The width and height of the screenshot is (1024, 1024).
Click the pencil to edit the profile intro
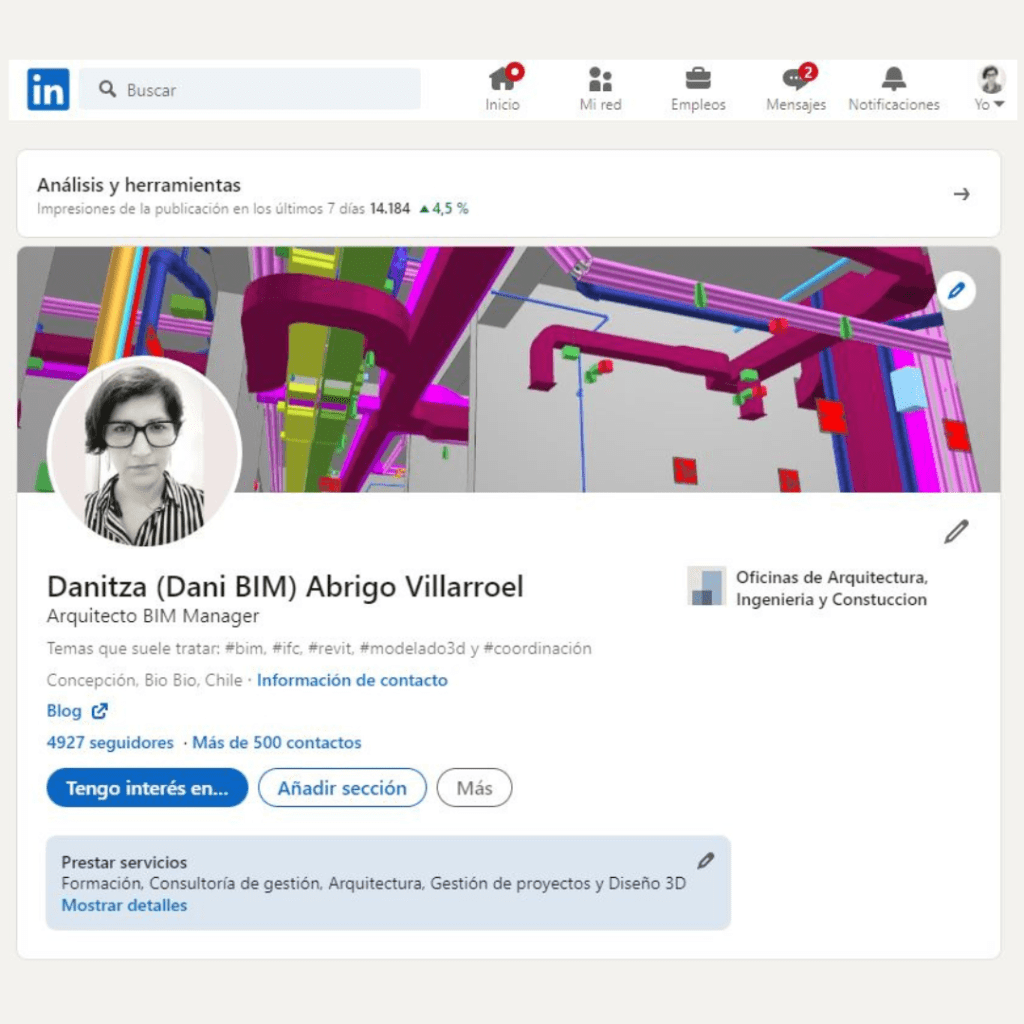click(x=956, y=532)
